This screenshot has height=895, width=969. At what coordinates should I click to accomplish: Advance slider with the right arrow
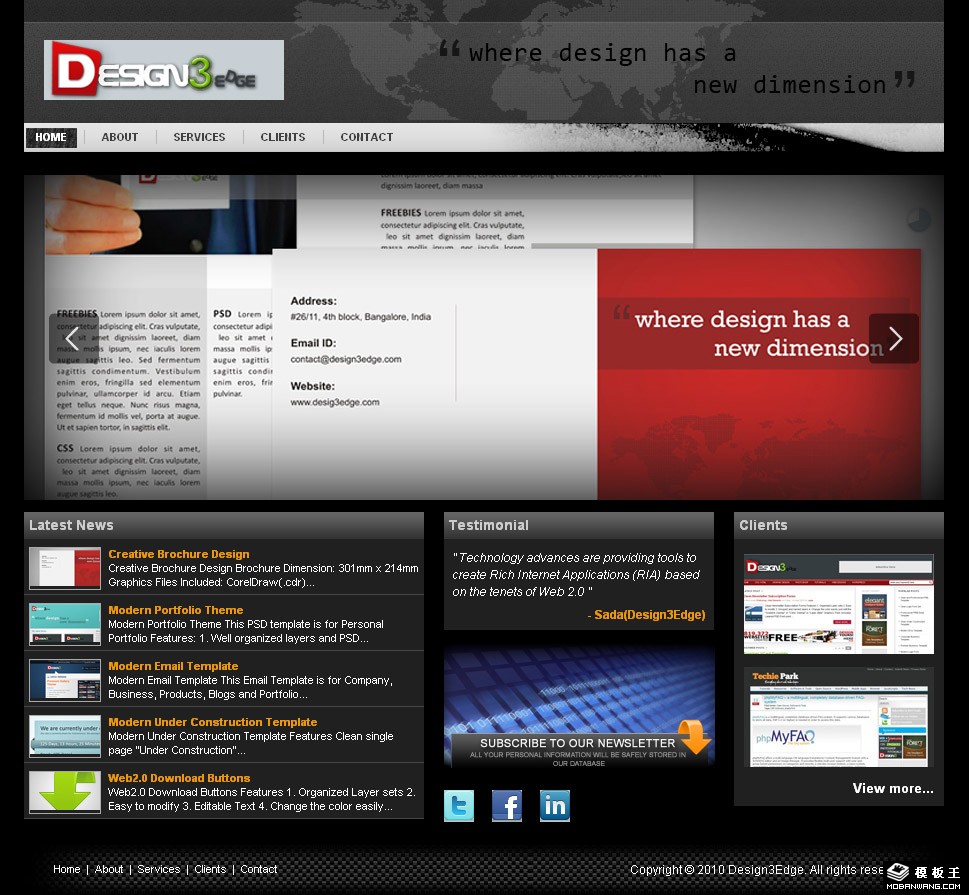tap(894, 338)
